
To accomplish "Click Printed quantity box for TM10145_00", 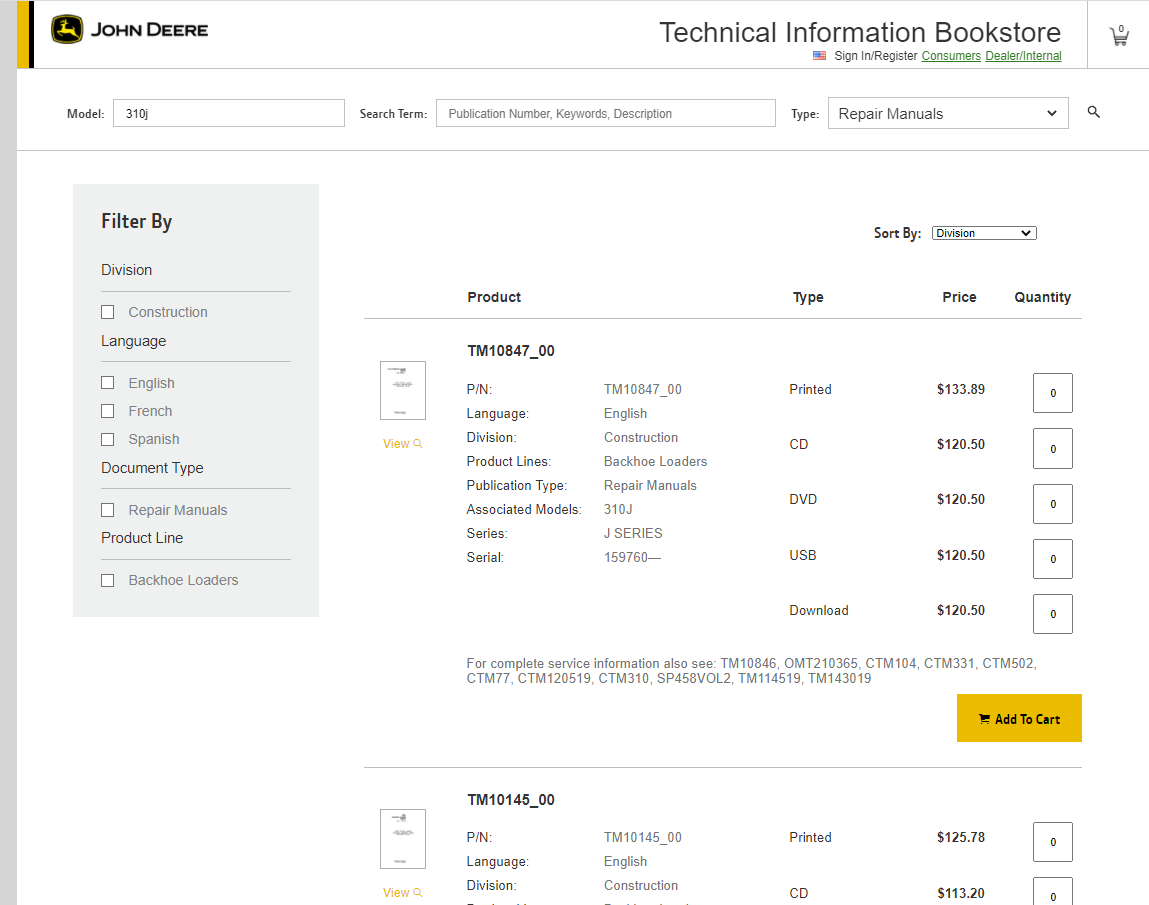I will coord(1053,842).
